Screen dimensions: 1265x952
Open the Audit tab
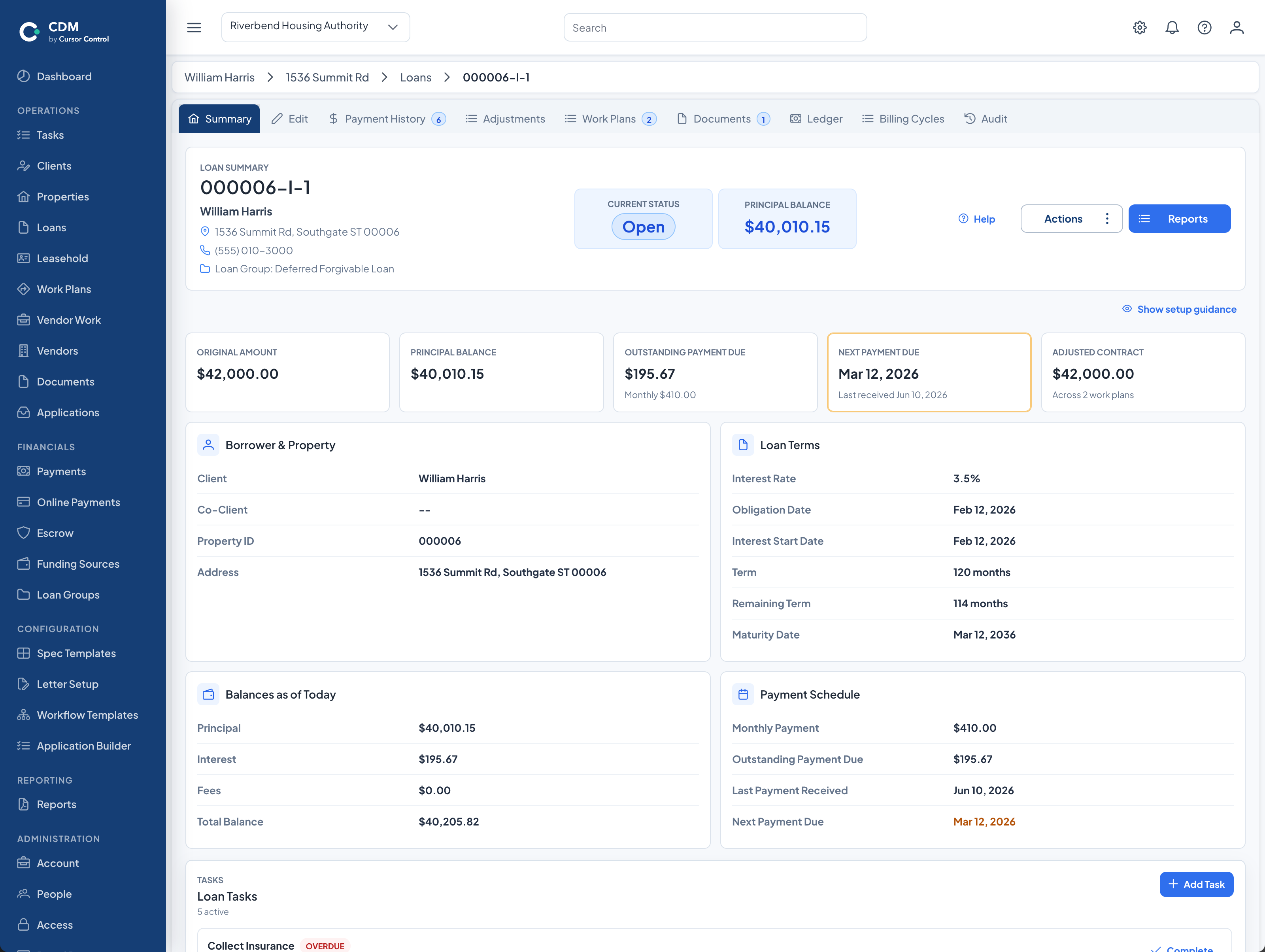[x=986, y=118]
